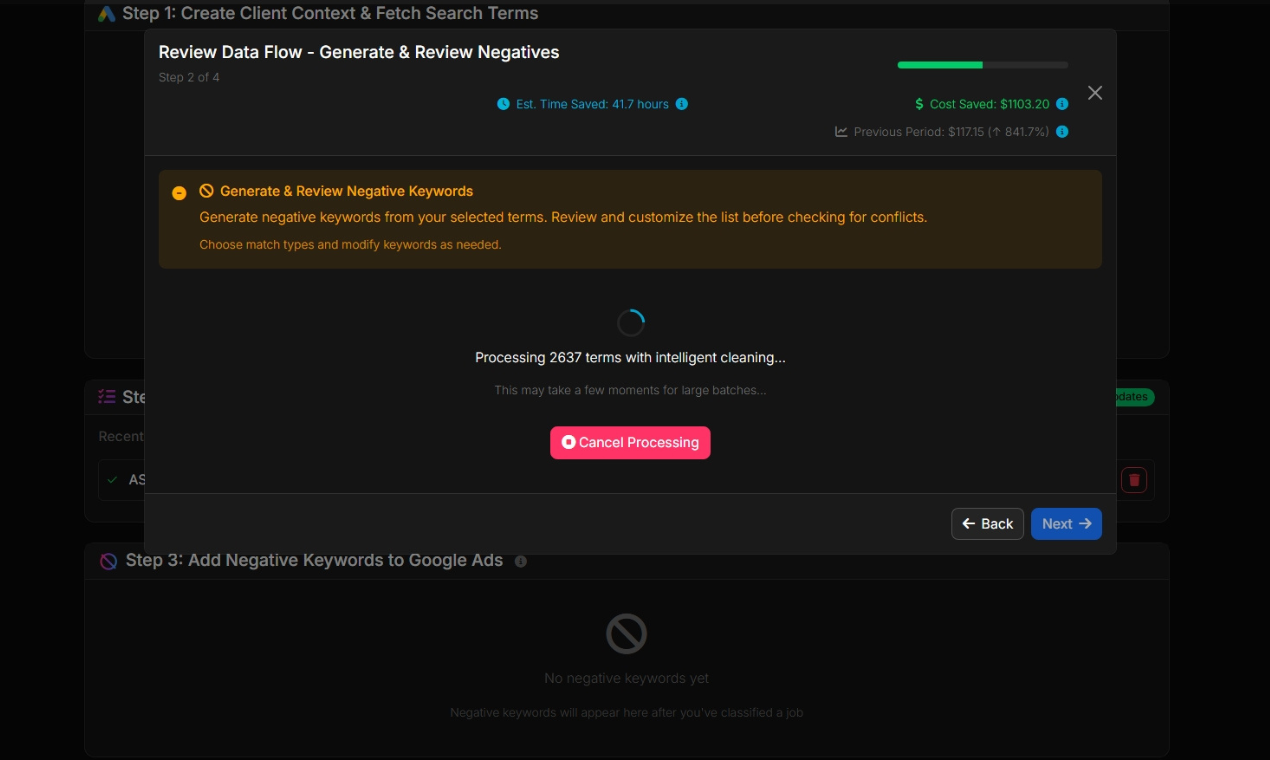Proceed using the Next button
The height and width of the screenshot is (760, 1270).
click(x=1066, y=524)
